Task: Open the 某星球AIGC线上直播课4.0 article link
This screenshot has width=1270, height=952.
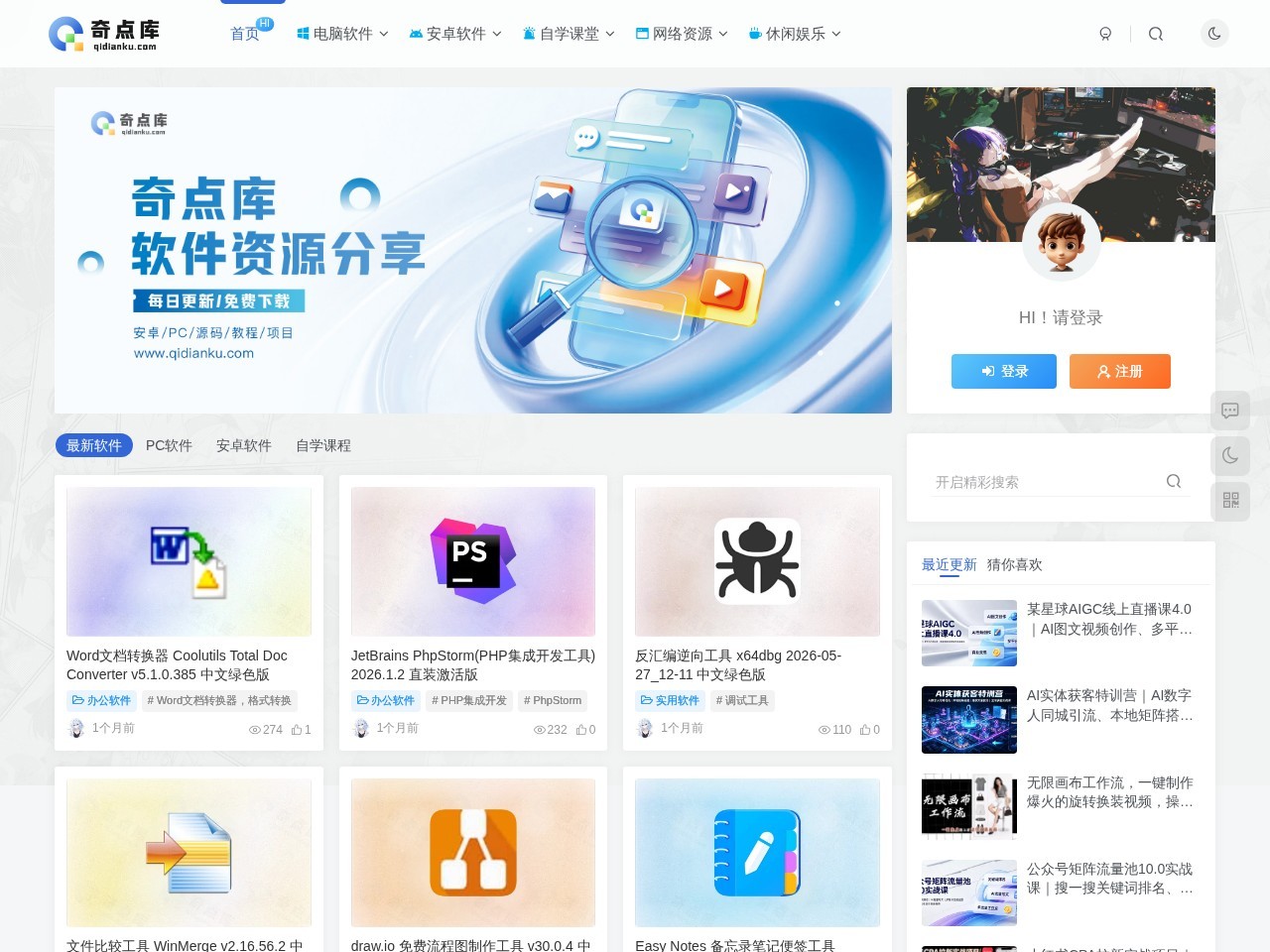Action: pyautogui.click(x=1110, y=619)
